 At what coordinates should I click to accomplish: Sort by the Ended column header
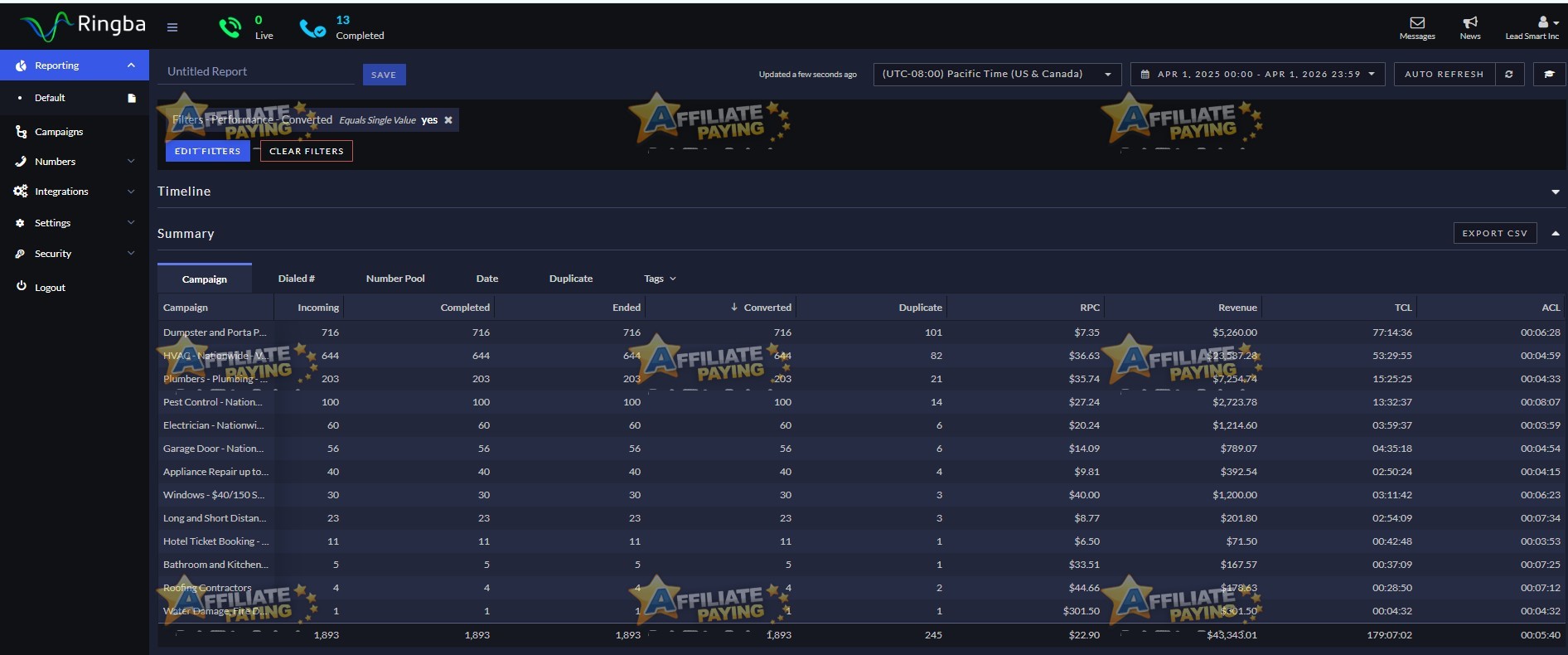tap(627, 308)
